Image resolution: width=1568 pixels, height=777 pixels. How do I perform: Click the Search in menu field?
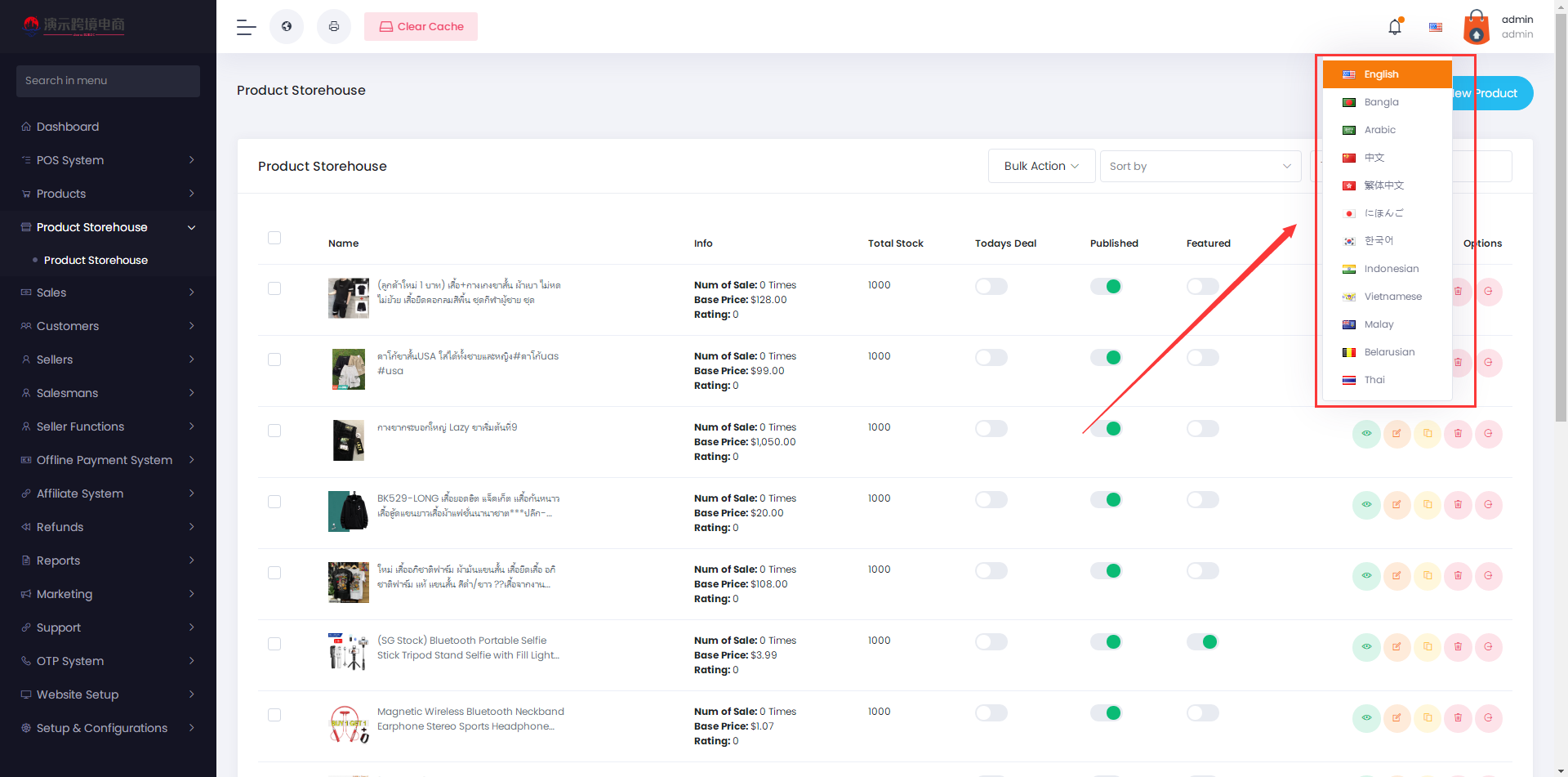pyautogui.click(x=108, y=81)
